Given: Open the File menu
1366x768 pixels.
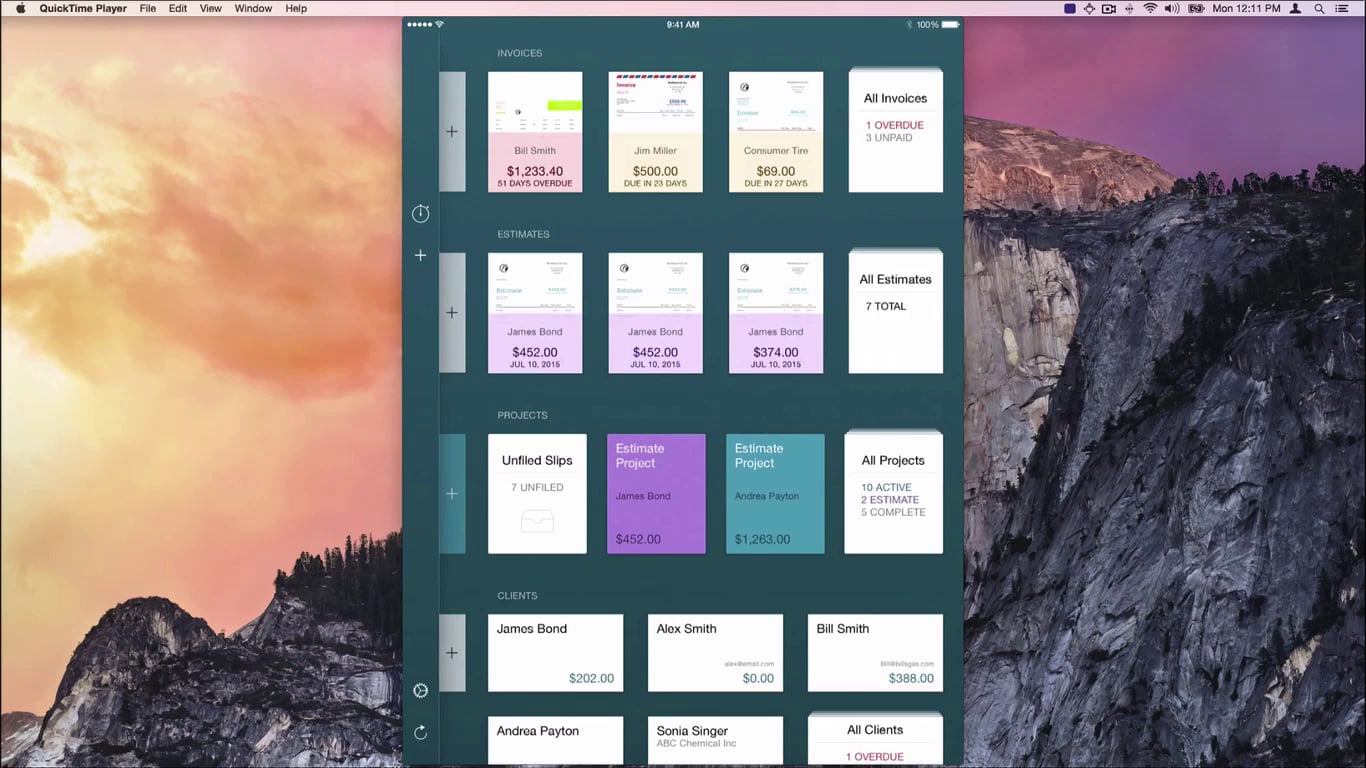Looking at the screenshot, I should tap(148, 8).
